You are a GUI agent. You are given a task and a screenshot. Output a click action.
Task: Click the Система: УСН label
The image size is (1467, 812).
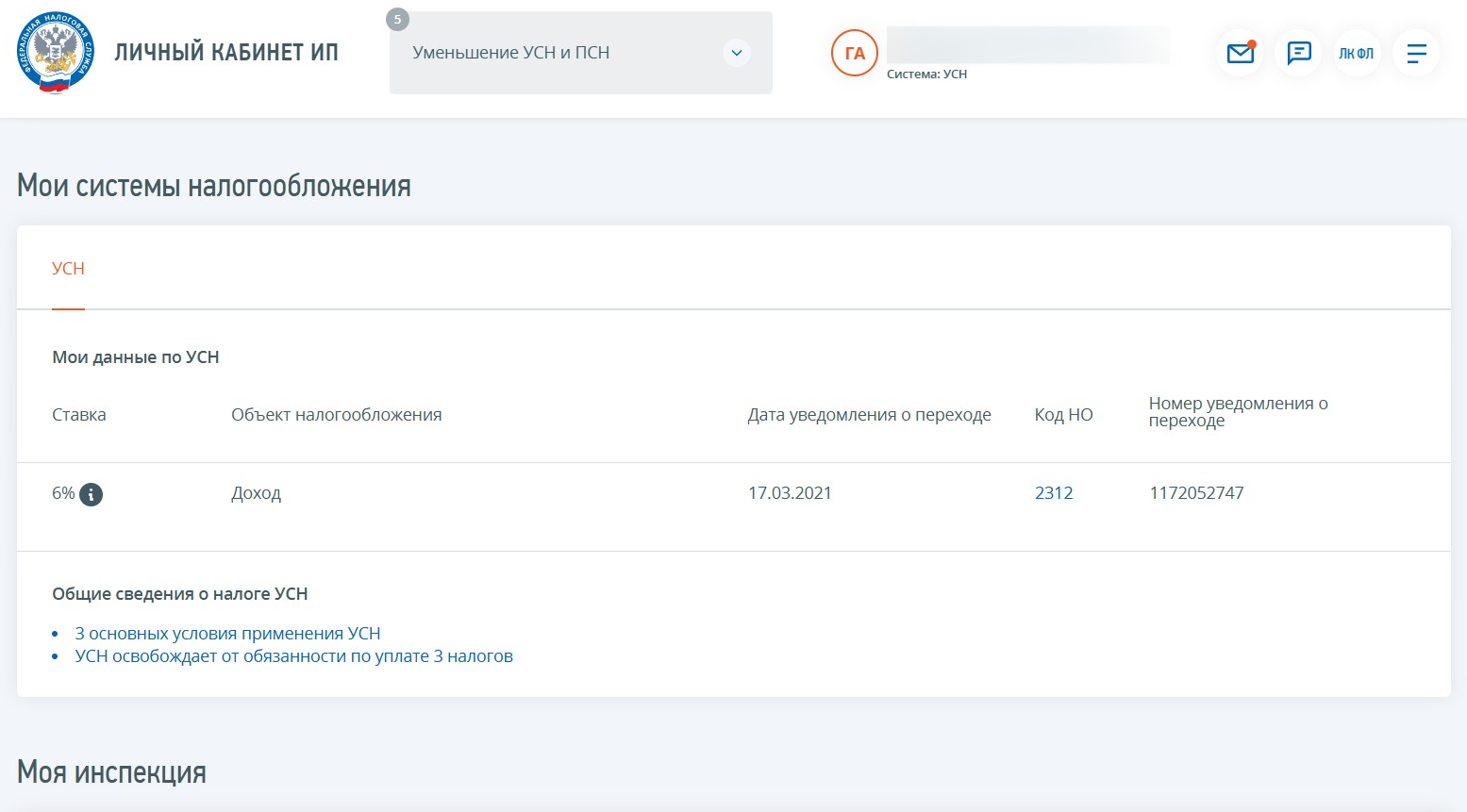[x=926, y=75]
